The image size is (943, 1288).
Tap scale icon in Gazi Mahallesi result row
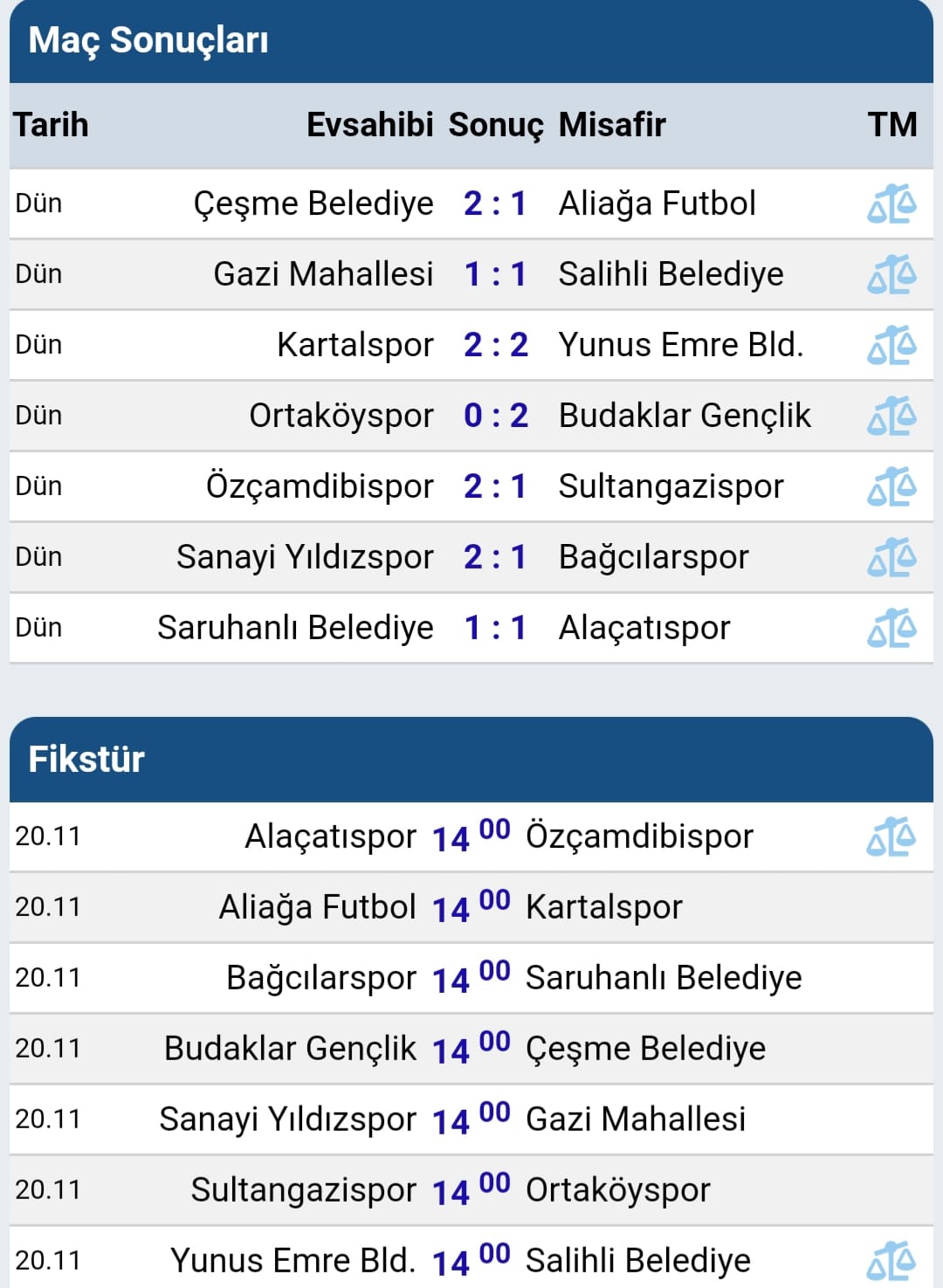pyautogui.click(x=891, y=275)
